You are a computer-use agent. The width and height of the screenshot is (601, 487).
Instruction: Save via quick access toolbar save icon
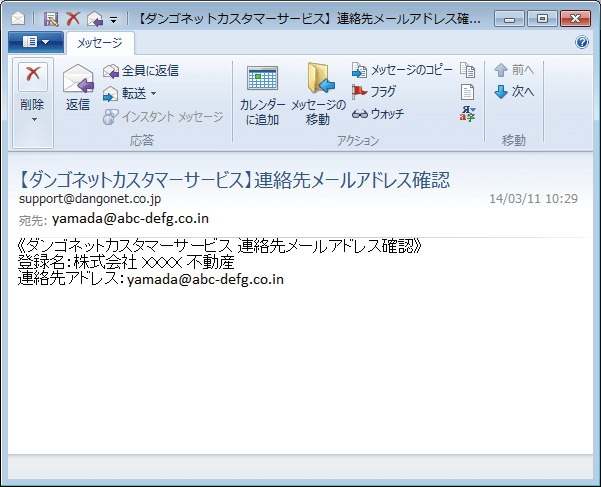(50, 18)
